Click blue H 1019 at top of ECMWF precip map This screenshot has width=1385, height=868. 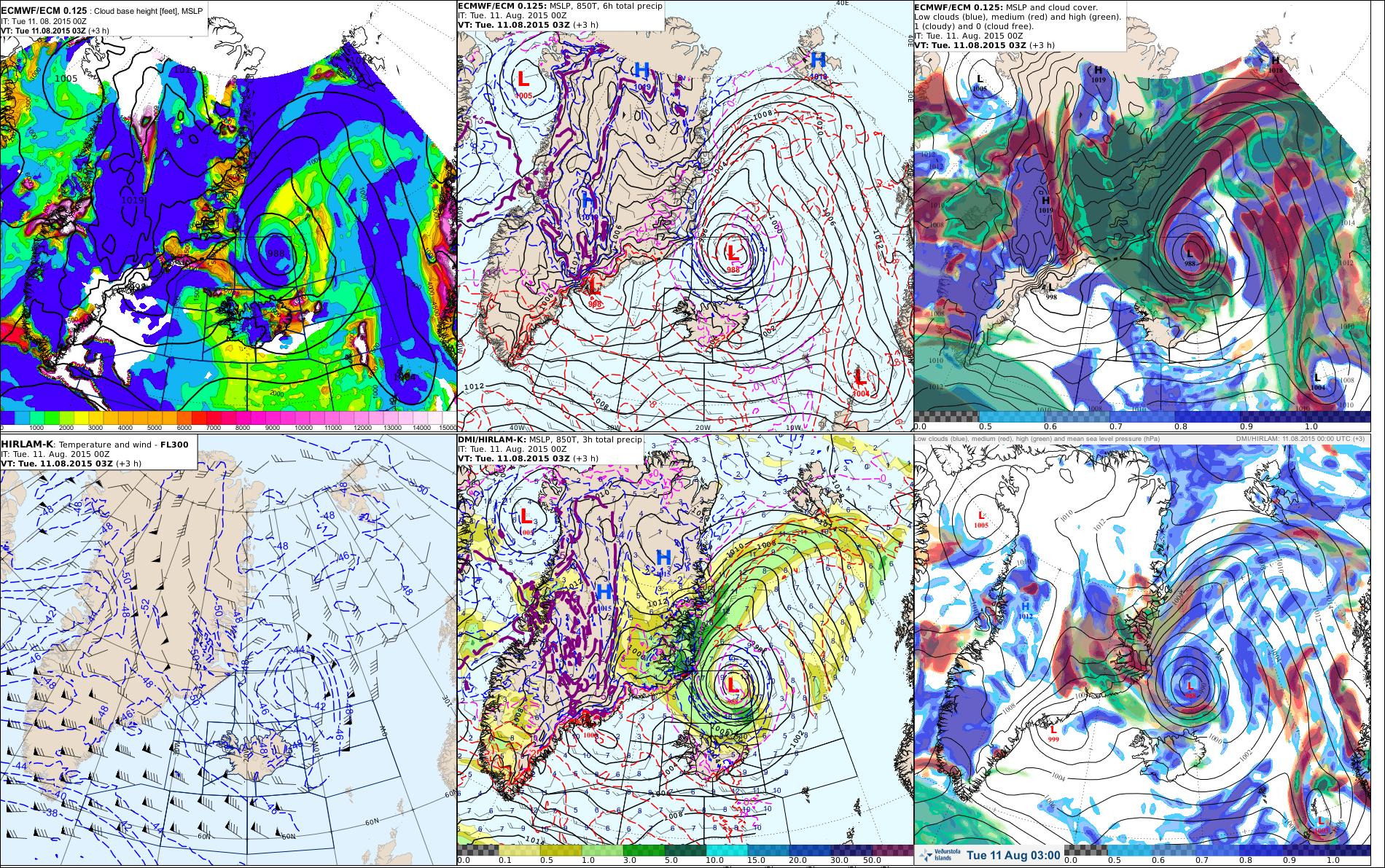point(641,74)
